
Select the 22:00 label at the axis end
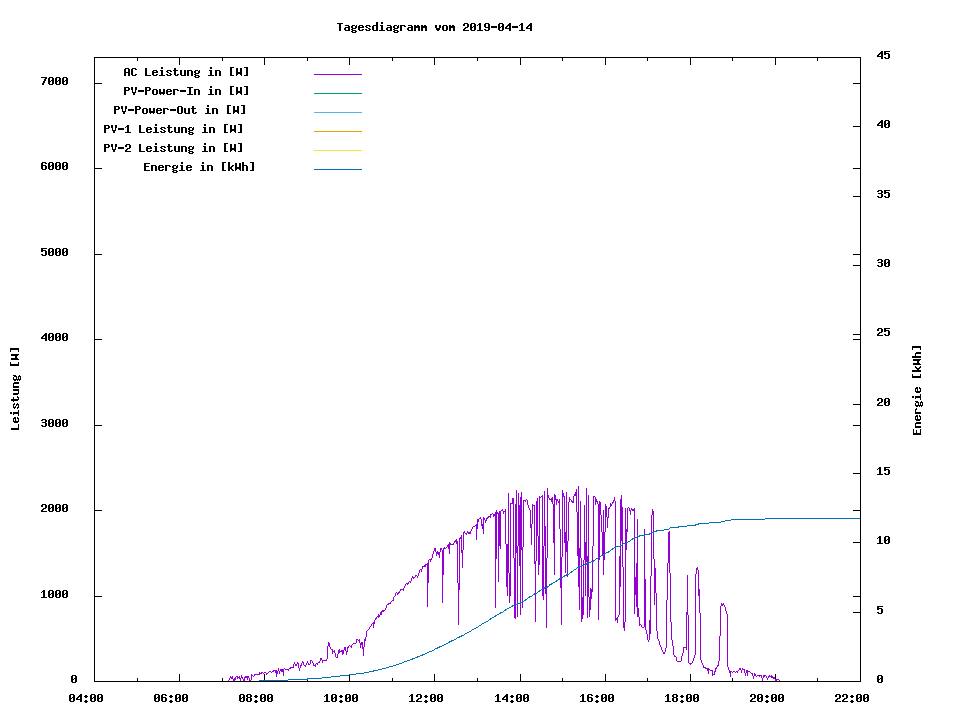click(852, 698)
